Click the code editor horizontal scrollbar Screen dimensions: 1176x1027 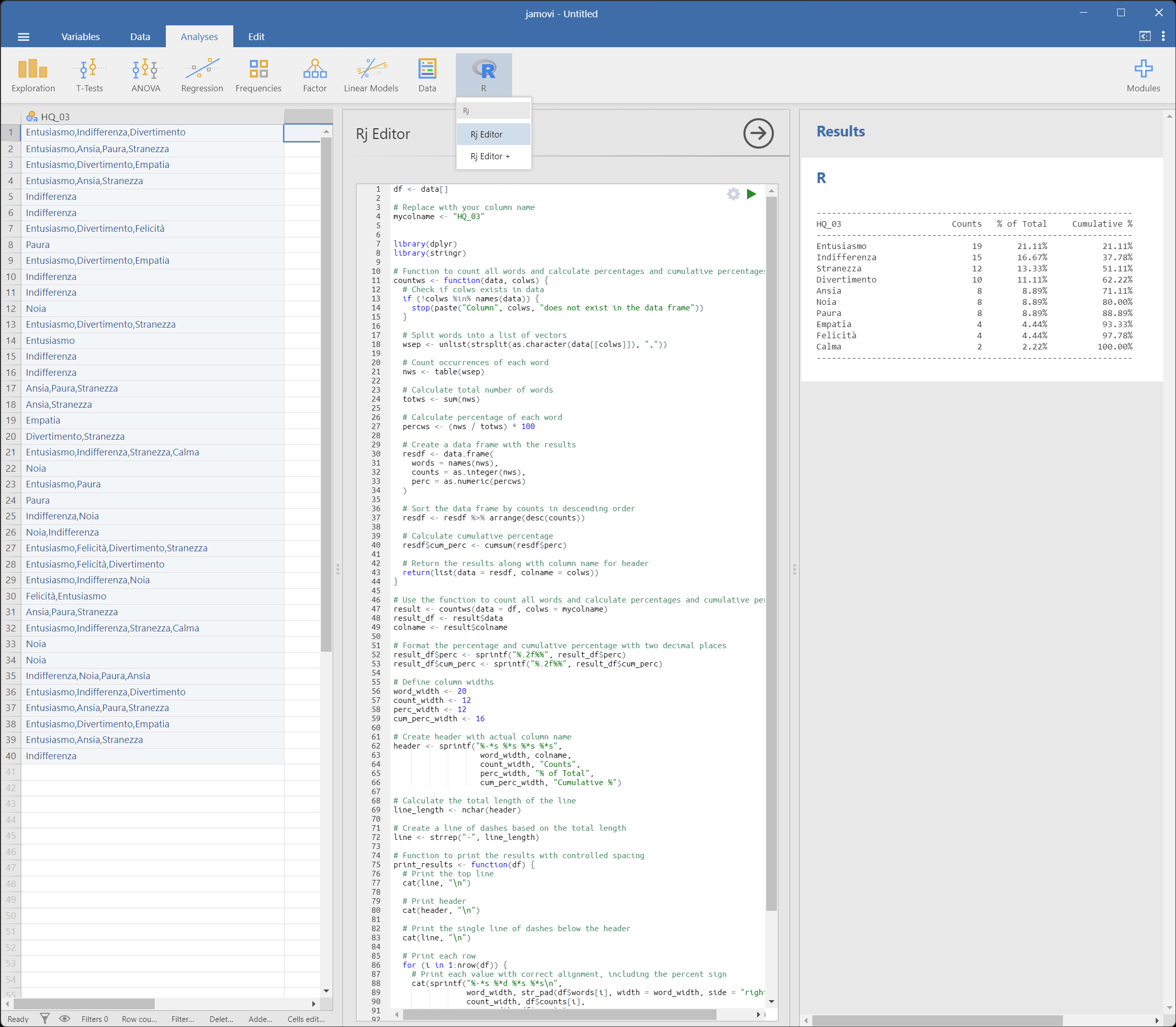tap(559, 1014)
